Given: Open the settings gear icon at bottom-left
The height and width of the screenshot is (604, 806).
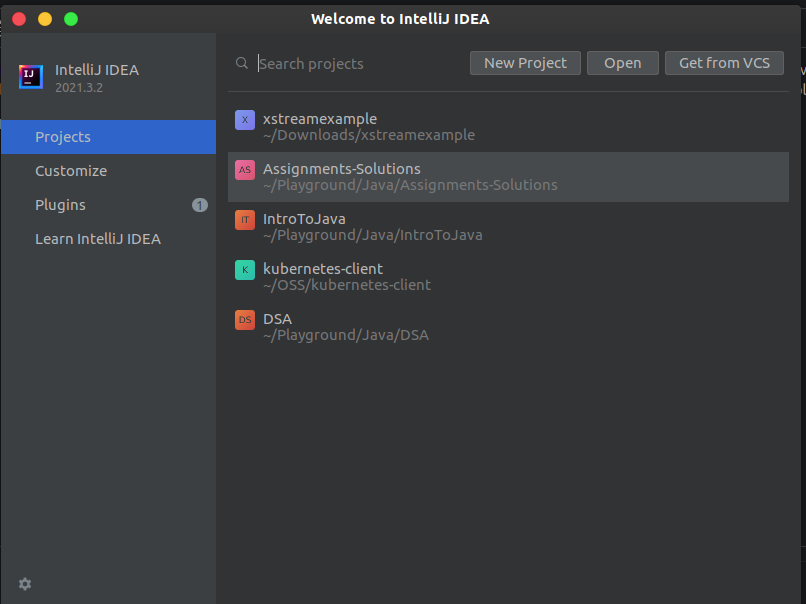Looking at the screenshot, I should tap(25, 584).
